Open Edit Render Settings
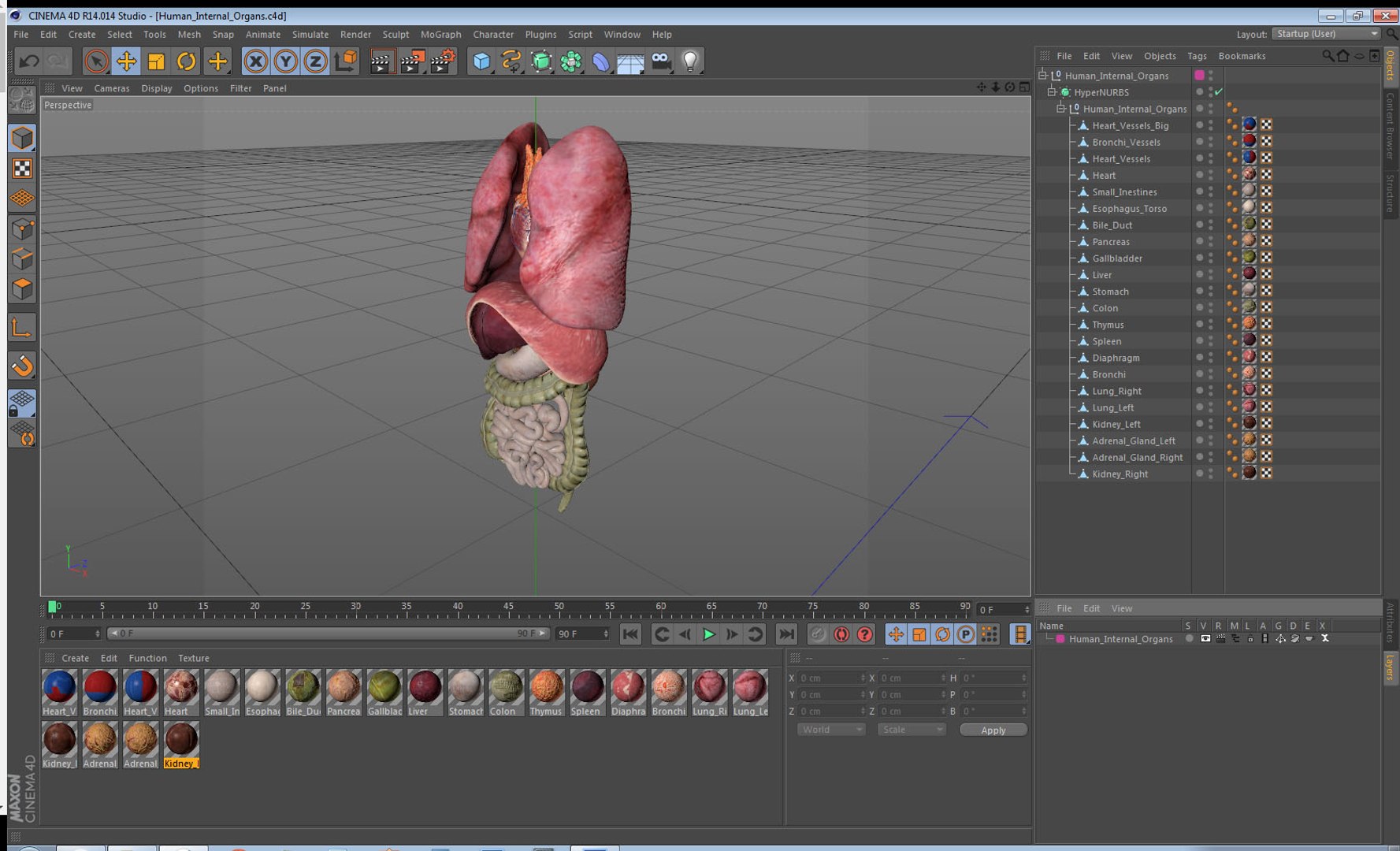 (x=443, y=61)
